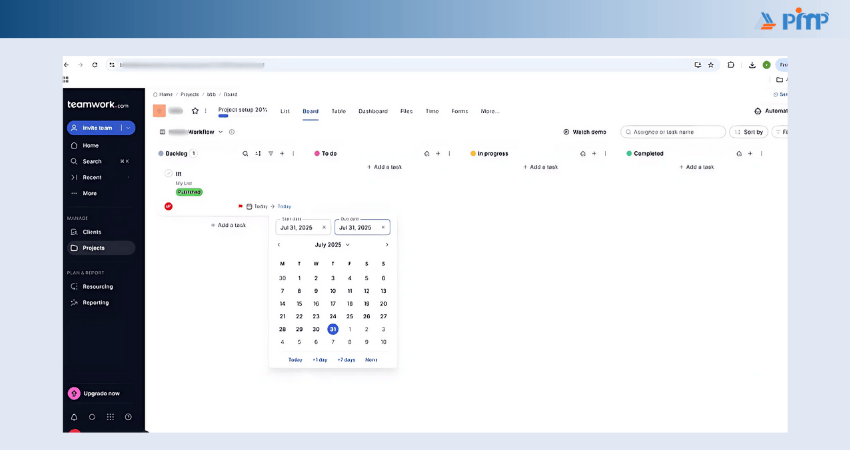Click Add a task under In progress
The width and height of the screenshot is (850, 450).
pos(540,167)
